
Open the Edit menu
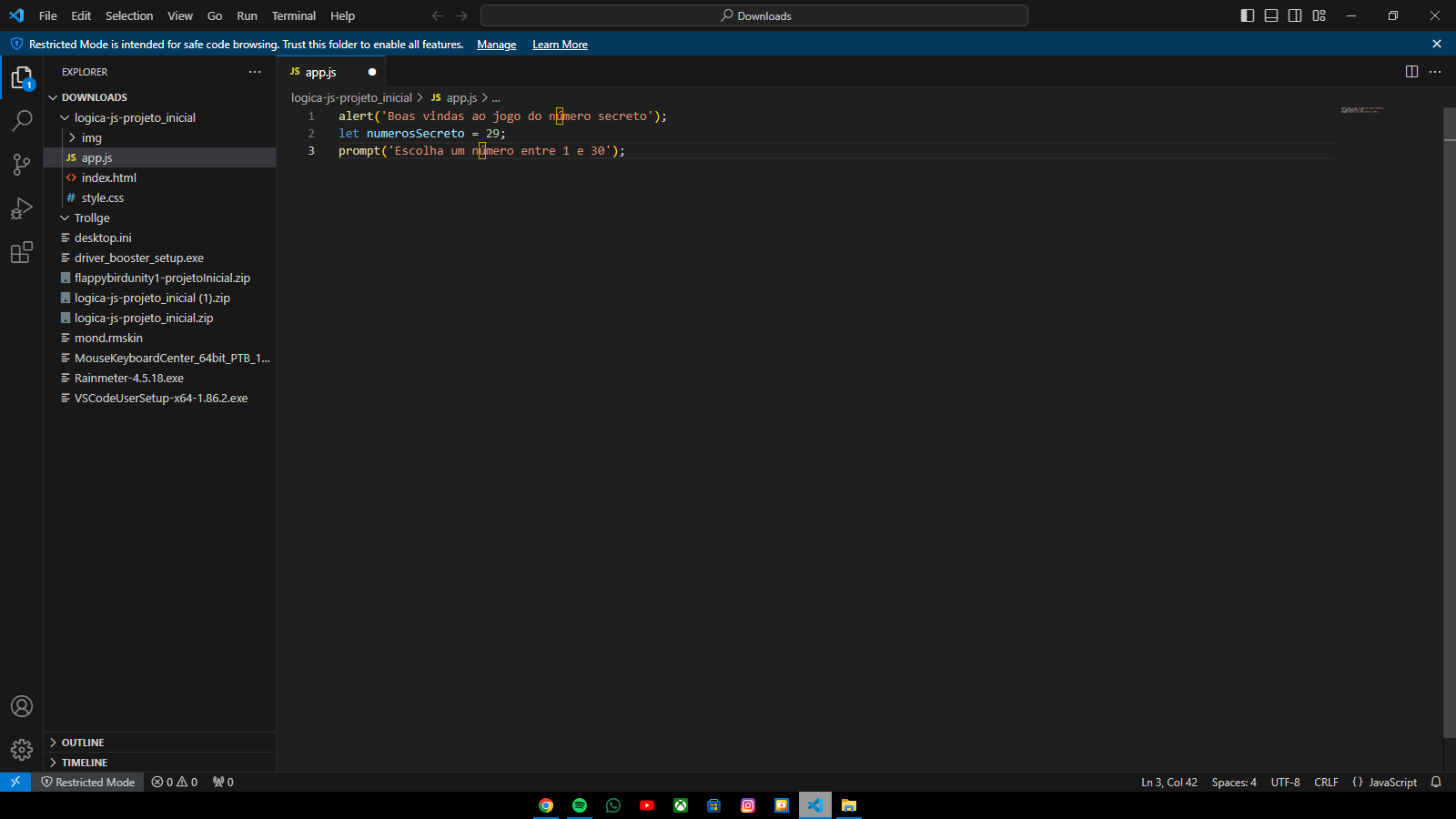pos(81,15)
